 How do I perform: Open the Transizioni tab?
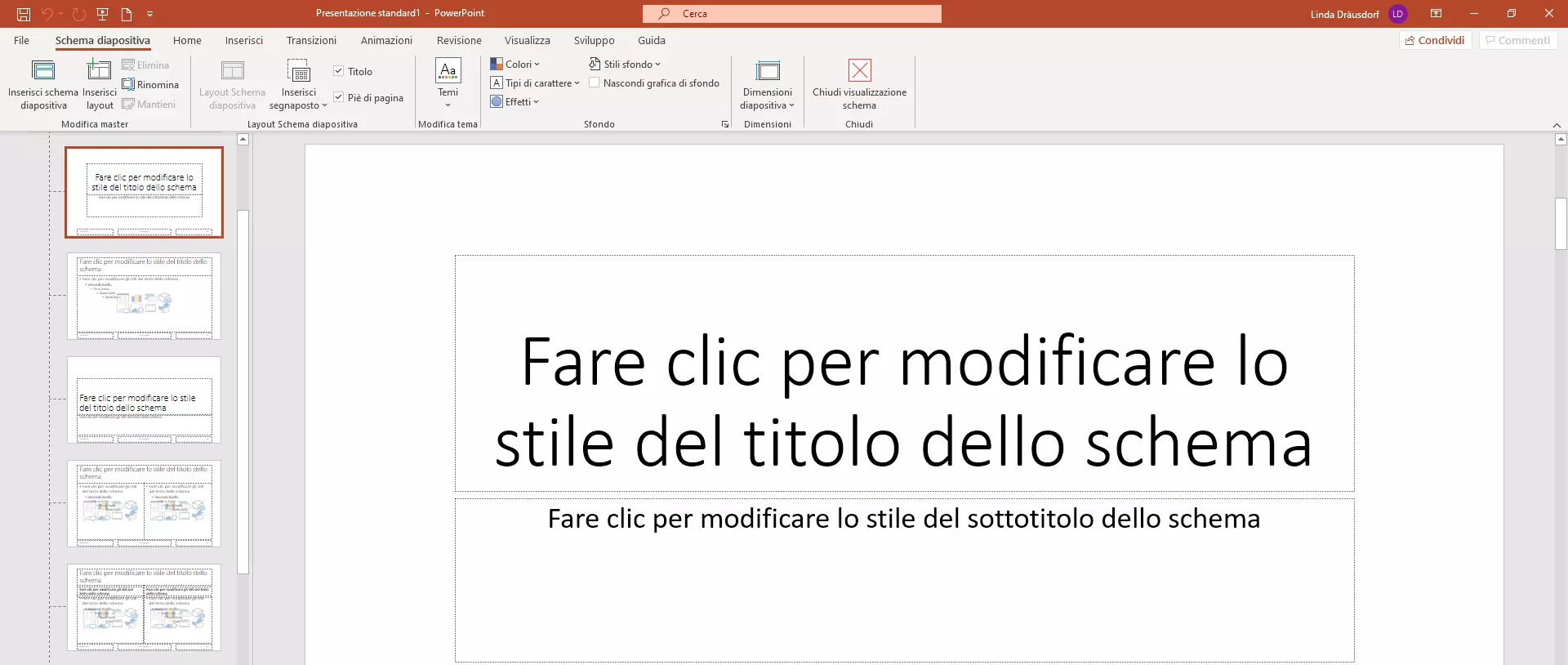[x=311, y=40]
